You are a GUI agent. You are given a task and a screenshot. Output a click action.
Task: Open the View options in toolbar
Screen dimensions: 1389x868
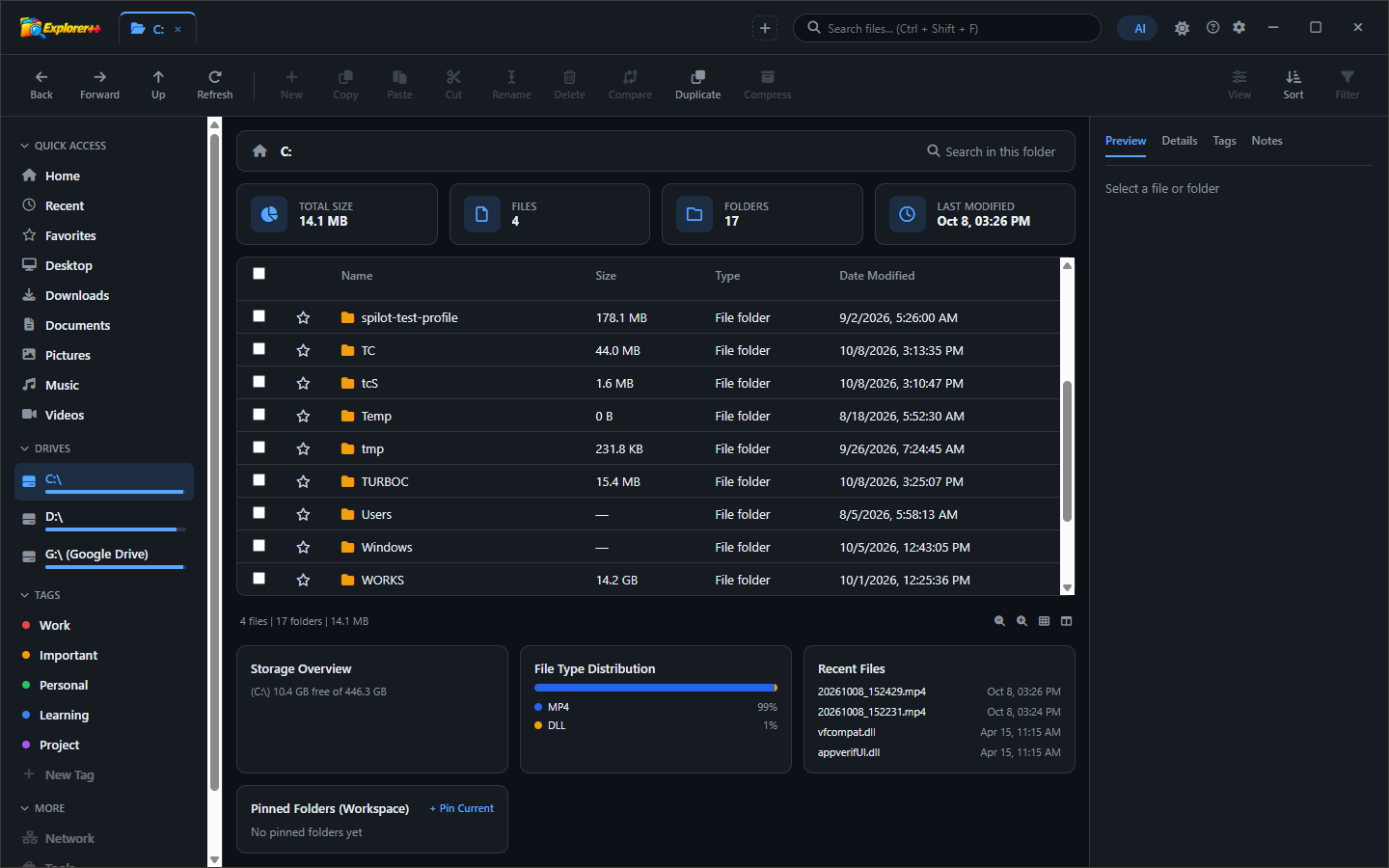pos(1239,85)
